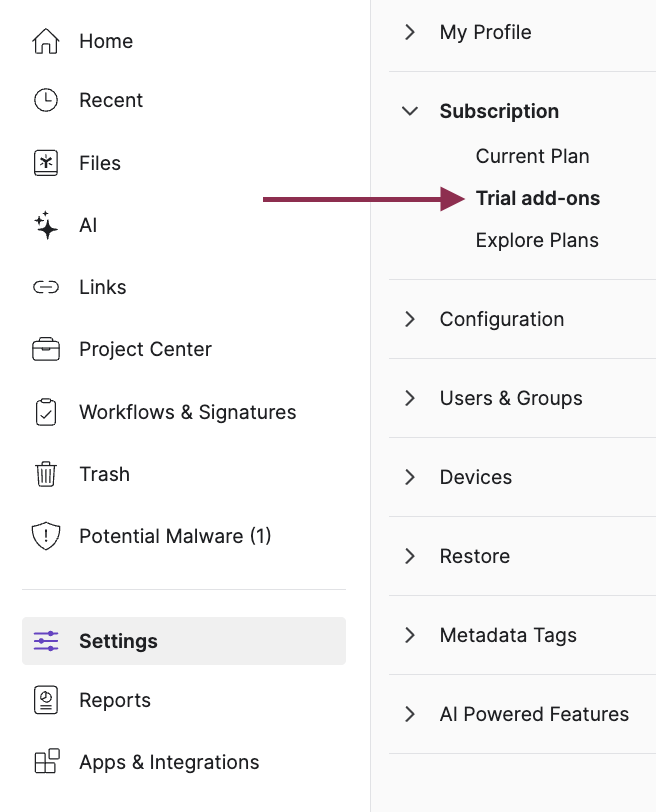Open Project Center via its briefcase icon
The image size is (656, 812).
coord(46,349)
